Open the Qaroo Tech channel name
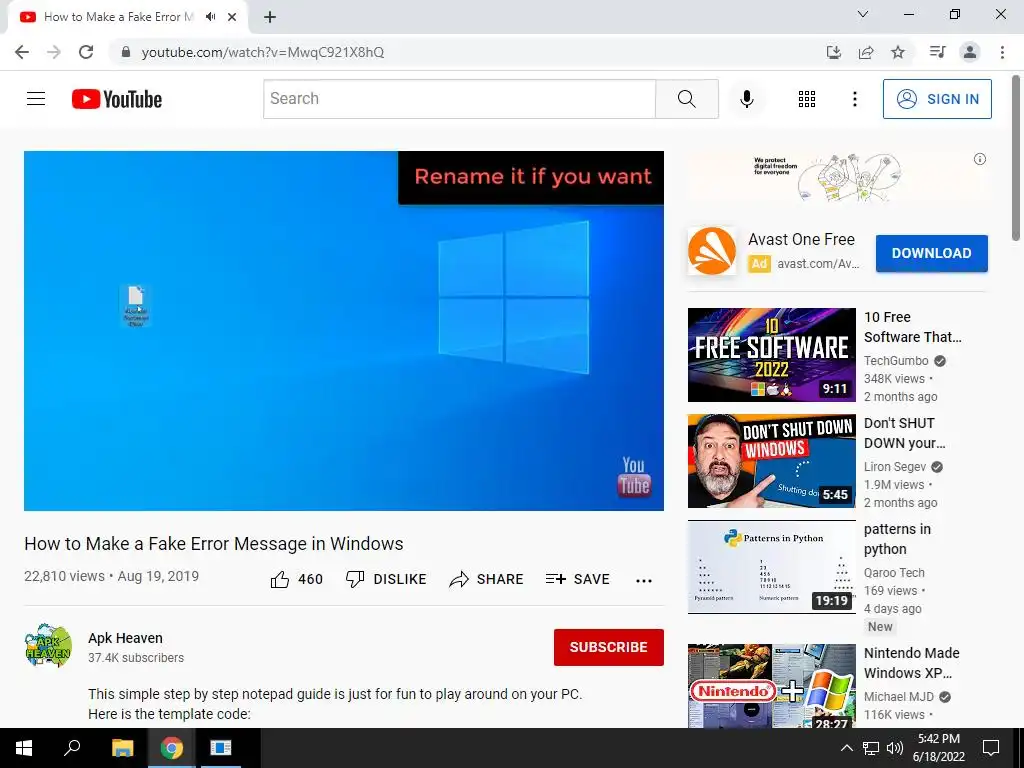Screen dimensions: 1024x768 coord(894,573)
